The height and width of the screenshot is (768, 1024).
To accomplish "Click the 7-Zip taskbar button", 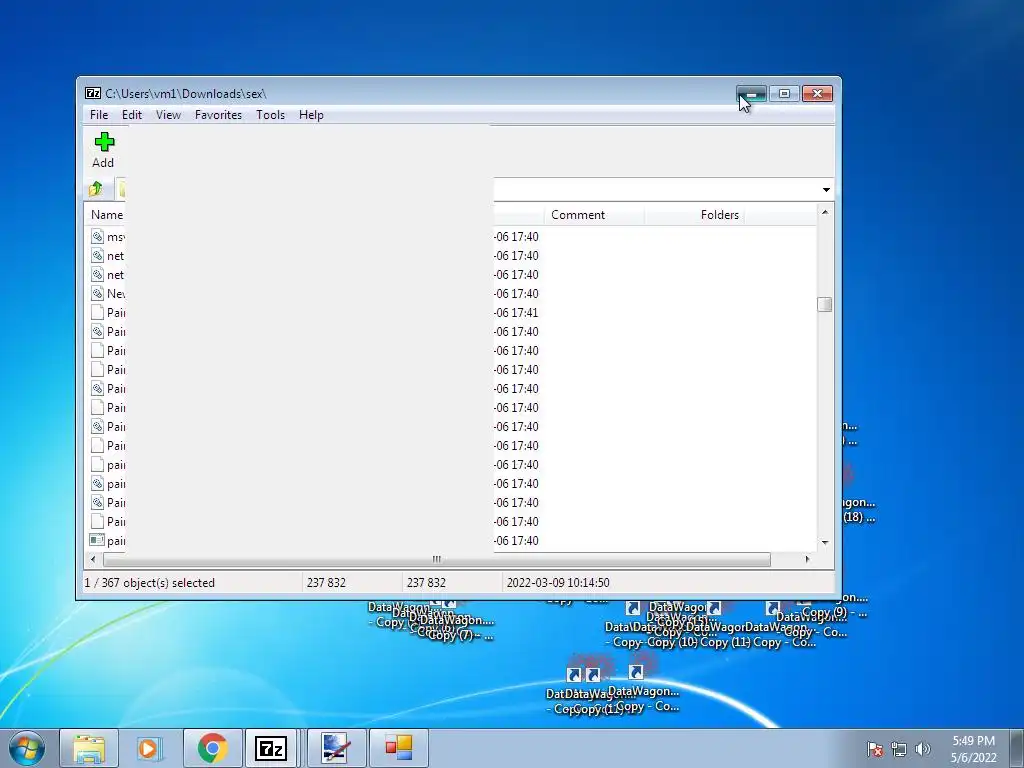I will tap(271, 748).
